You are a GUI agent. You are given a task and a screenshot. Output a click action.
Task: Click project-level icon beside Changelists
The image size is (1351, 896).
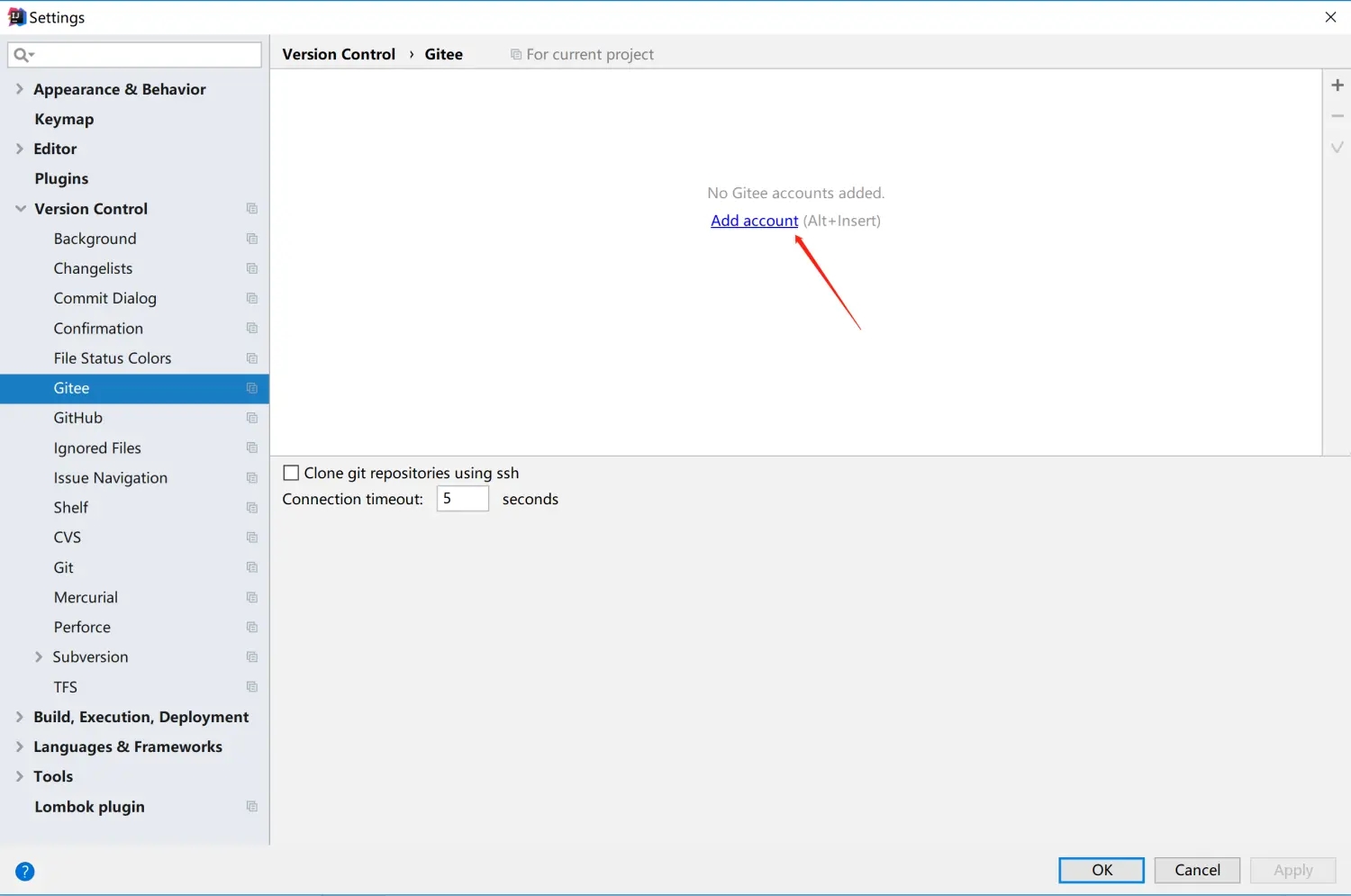tap(252, 268)
